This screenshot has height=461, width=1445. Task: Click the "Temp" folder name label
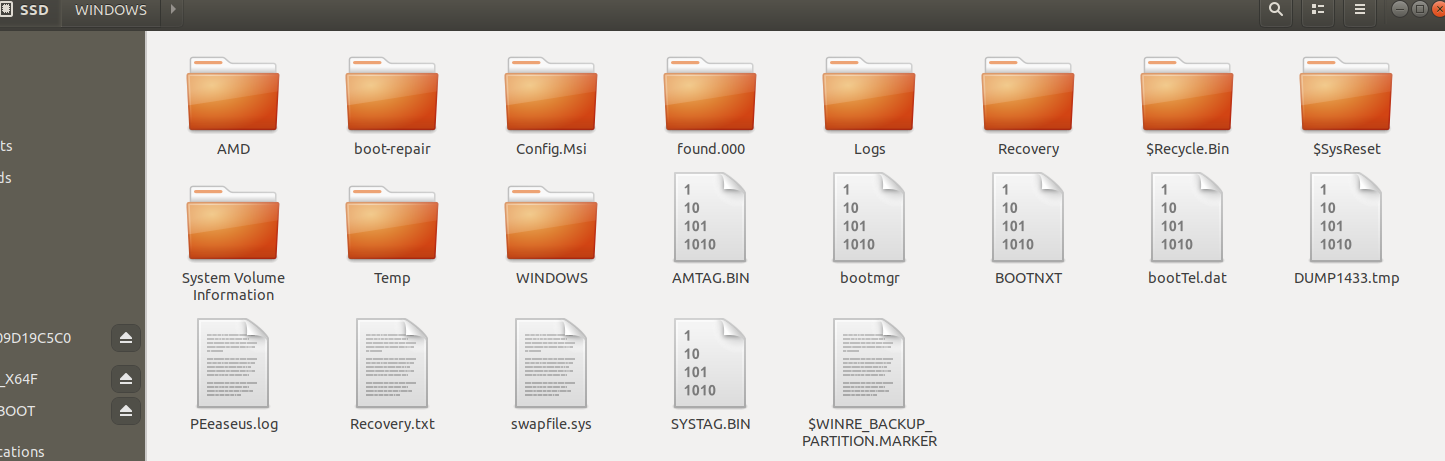[392, 278]
